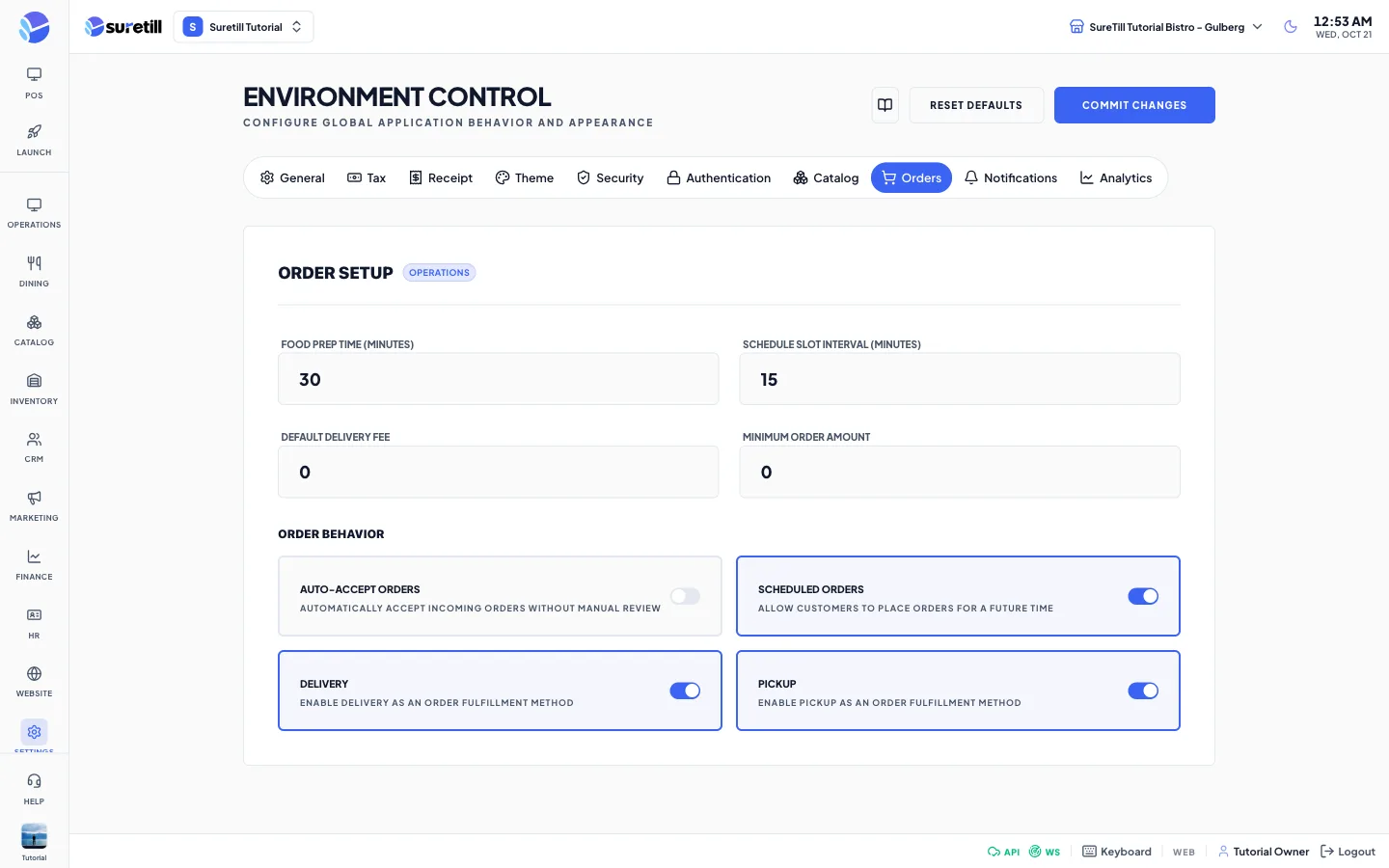
Task: Go to HR in the sidebar
Action: pyautogui.click(x=34, y=624)
